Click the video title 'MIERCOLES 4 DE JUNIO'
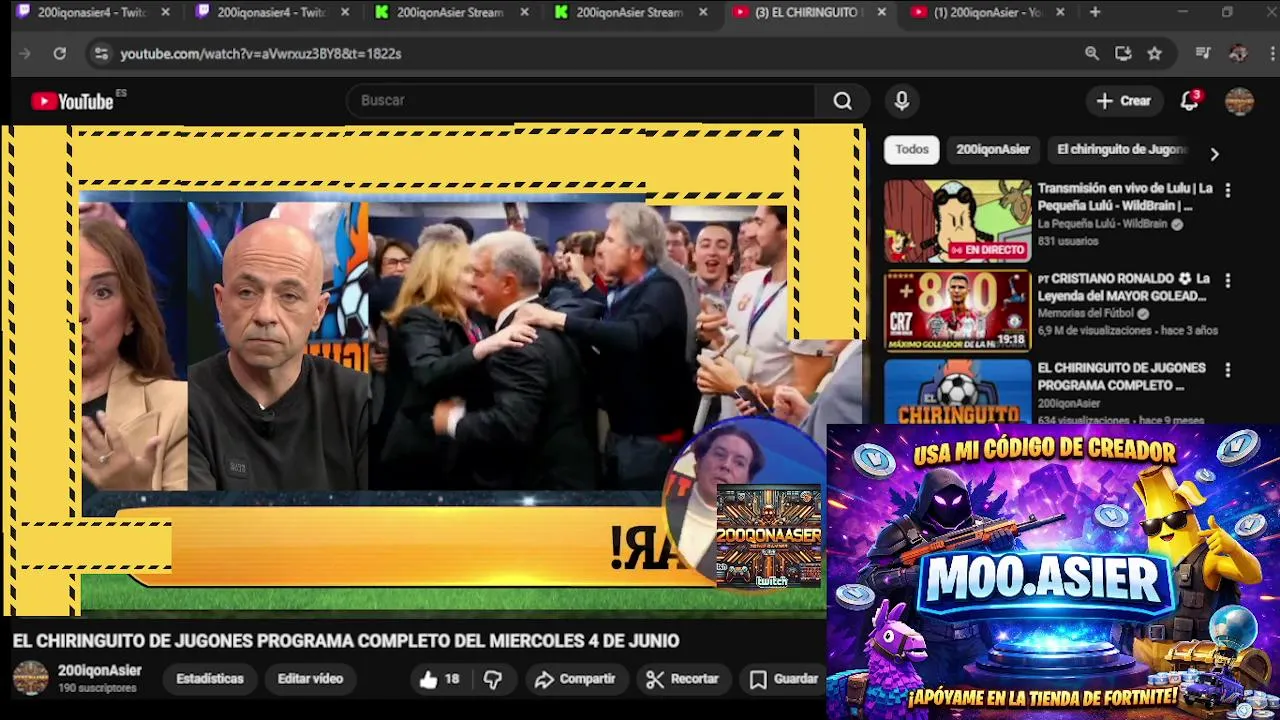This screenshot has width=1280, height=720. (346, 641)
